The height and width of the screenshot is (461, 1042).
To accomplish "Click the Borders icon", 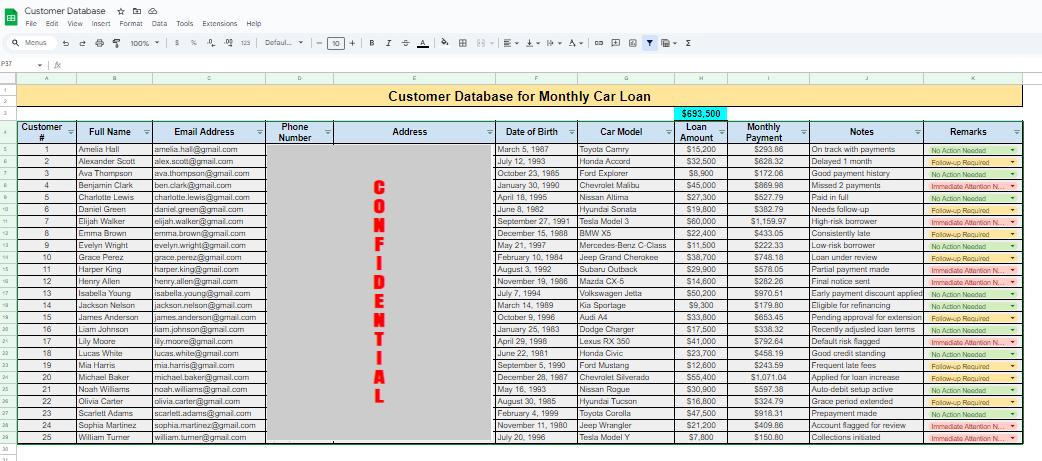I will pos(463,43).
